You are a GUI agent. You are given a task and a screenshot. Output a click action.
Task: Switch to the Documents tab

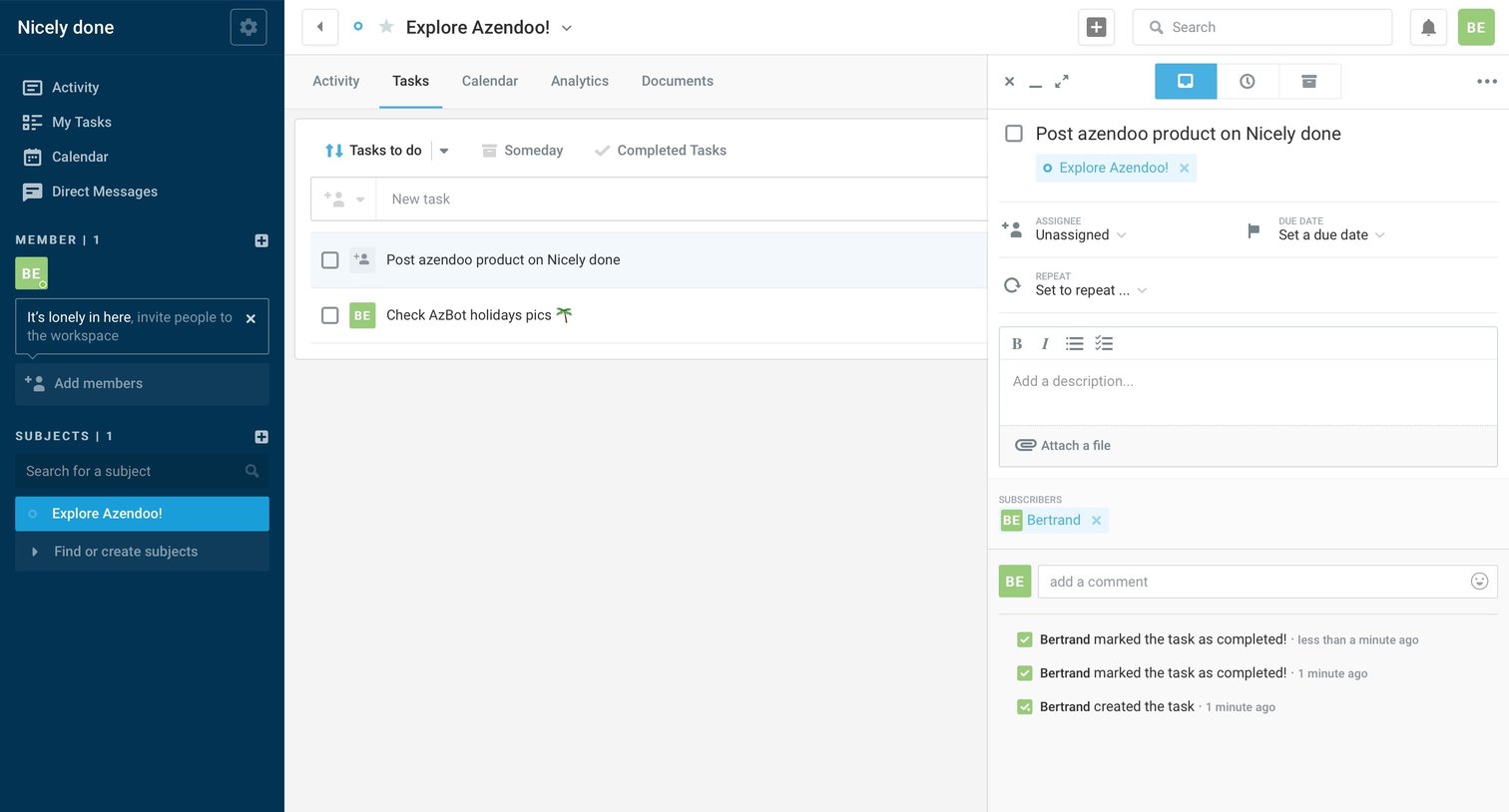click(678, 81)
